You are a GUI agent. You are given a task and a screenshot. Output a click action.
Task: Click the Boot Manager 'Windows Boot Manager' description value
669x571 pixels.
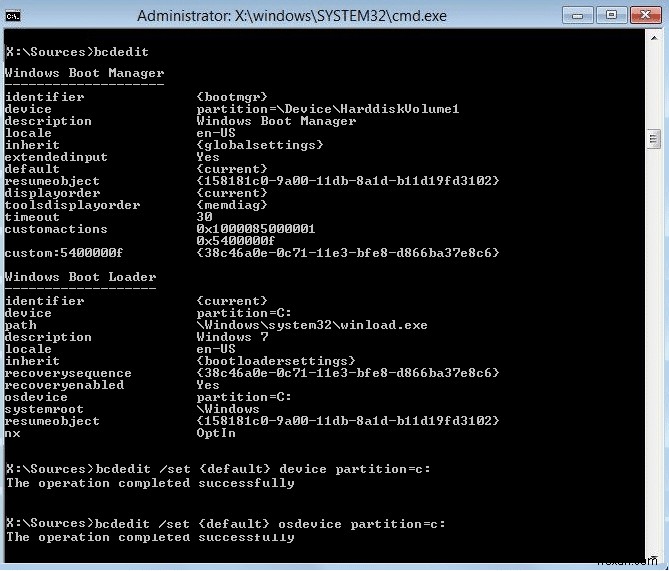[276, 121]
